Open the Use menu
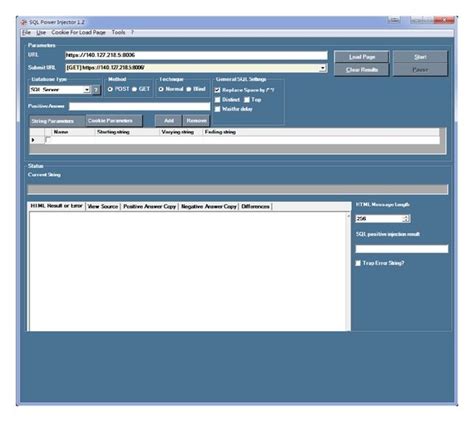Screen dimensions: 474x422 [x=41, y=32]
